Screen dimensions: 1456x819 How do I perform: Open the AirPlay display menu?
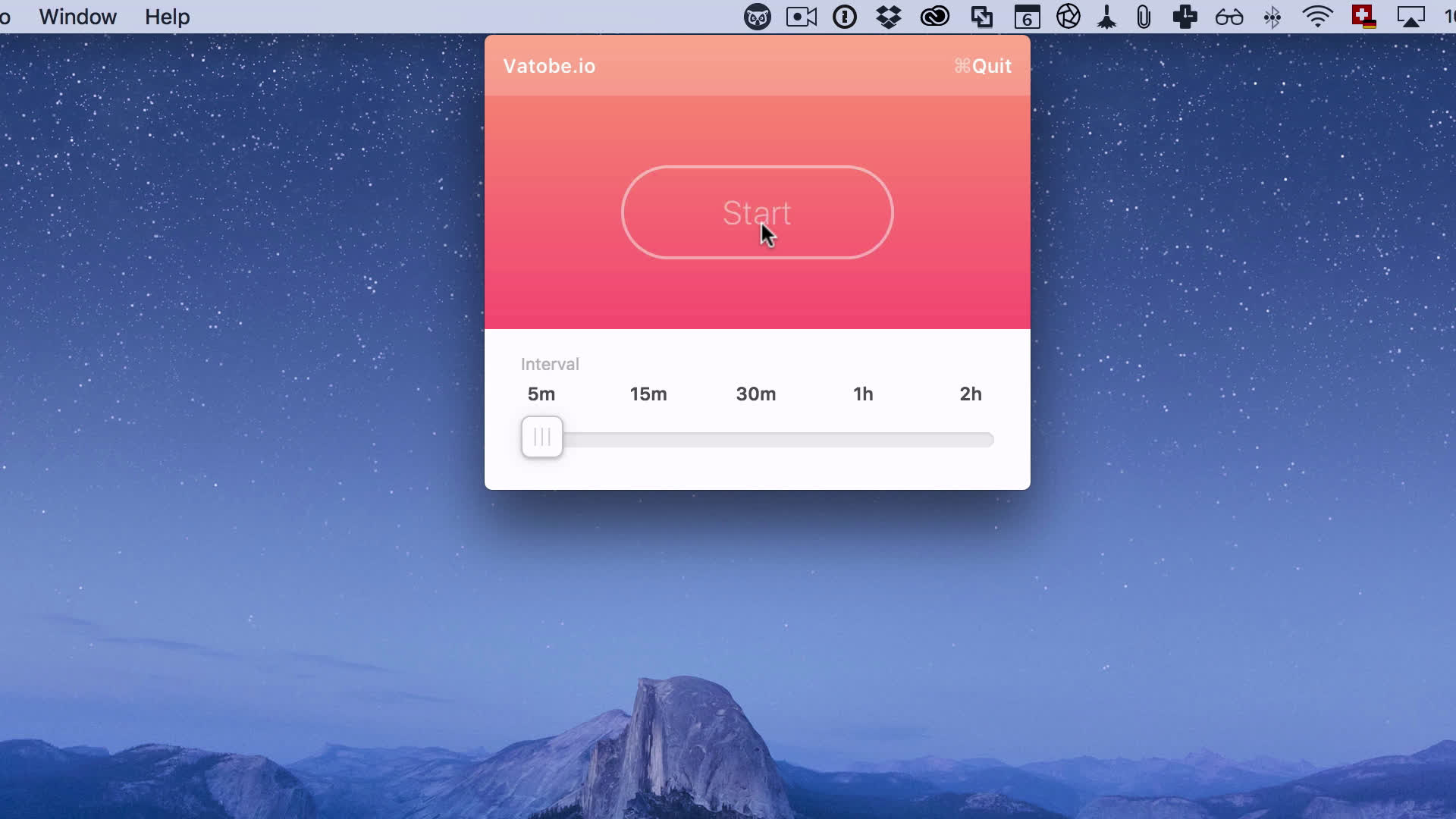pos(1410,17)
